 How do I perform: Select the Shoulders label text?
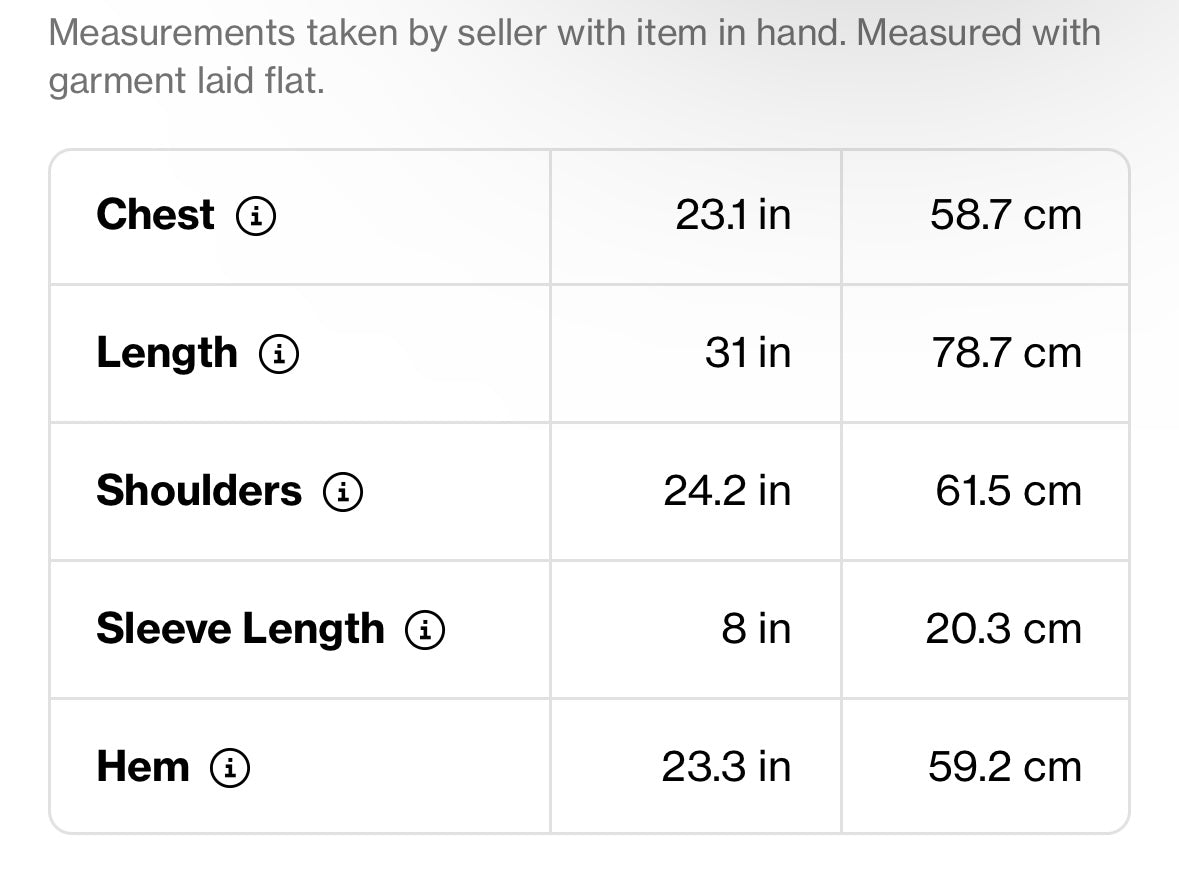click(x=199, y=491)
